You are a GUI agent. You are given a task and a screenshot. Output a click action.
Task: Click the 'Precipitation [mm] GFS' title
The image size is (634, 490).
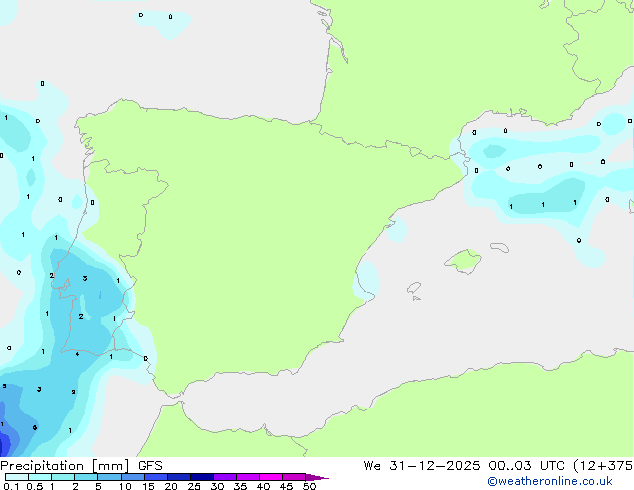point(81,466)
